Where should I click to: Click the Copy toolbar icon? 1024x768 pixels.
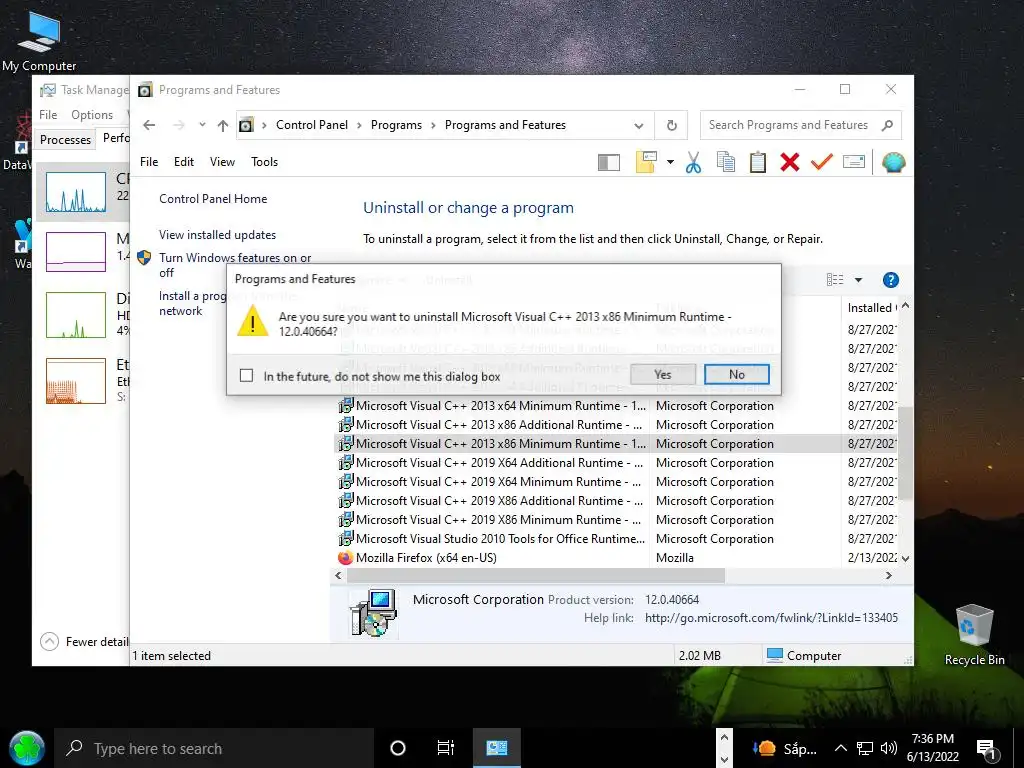[x=726, y=162]
